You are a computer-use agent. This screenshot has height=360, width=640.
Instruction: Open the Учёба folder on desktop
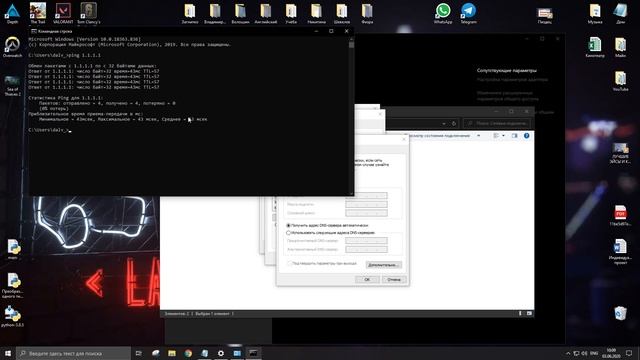tap(291, 13)
